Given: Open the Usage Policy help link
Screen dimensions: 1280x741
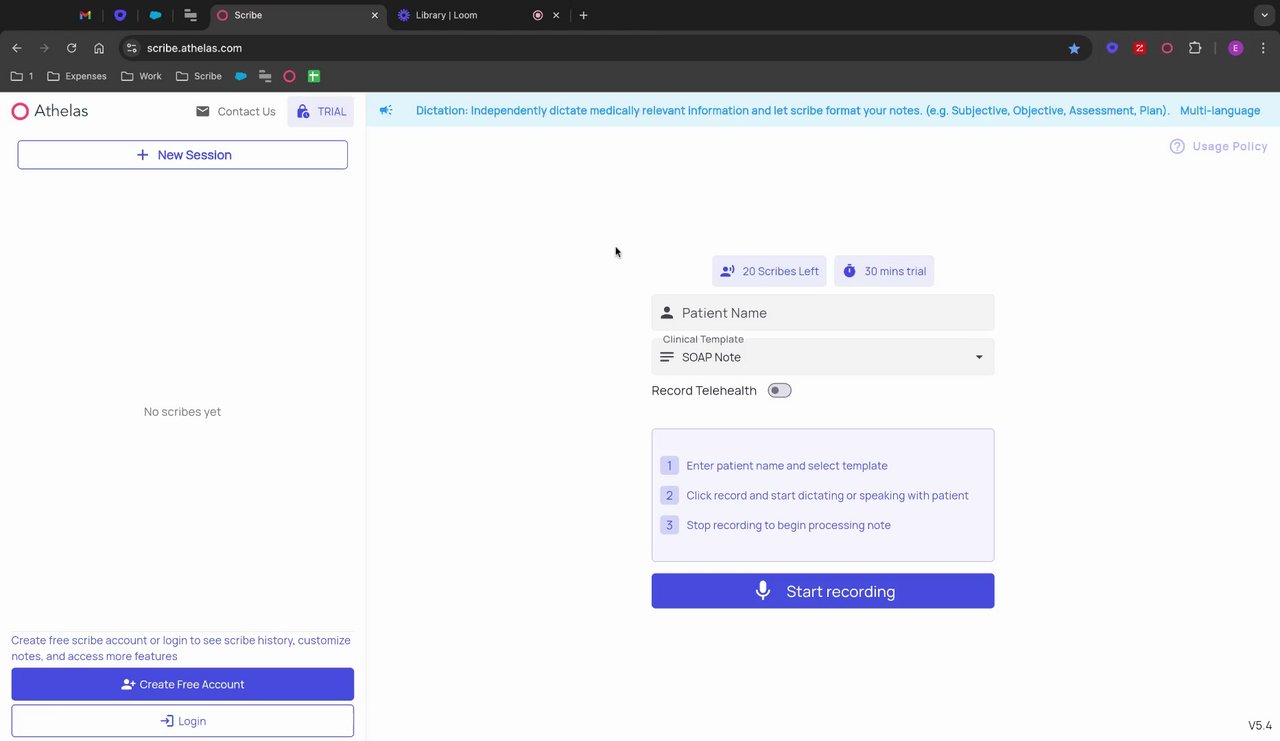Looking at the screenshot, I should point(1218,146).
